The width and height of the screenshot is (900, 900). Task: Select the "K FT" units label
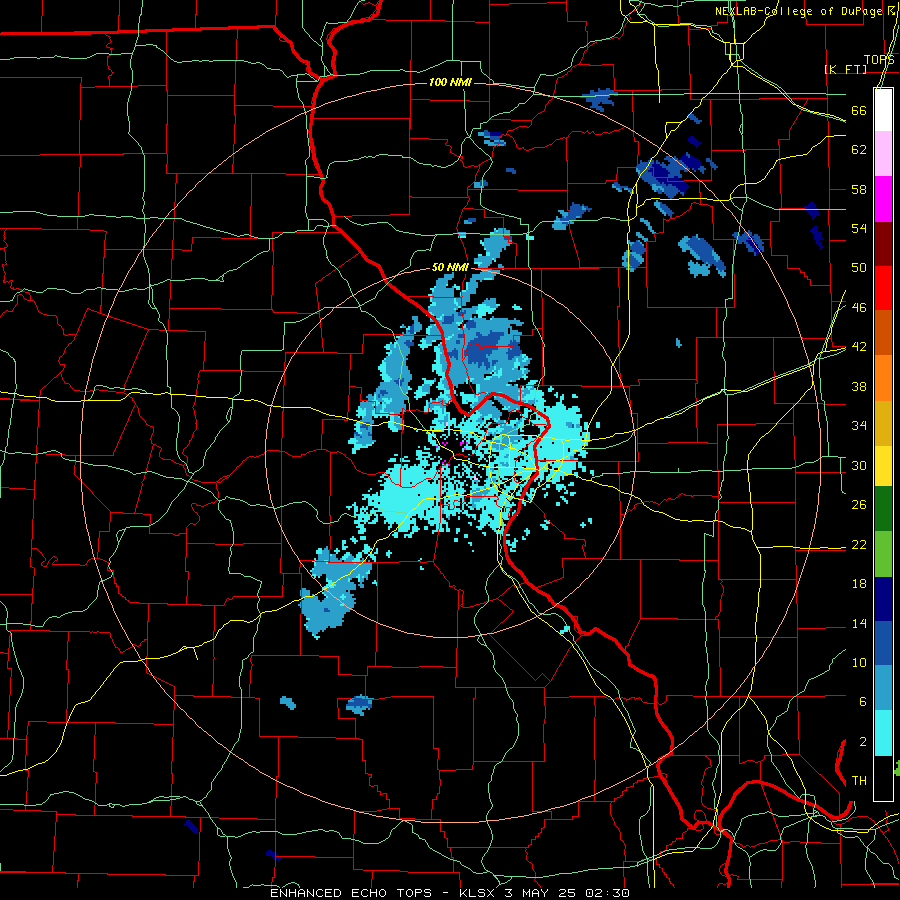coord(845,69)
